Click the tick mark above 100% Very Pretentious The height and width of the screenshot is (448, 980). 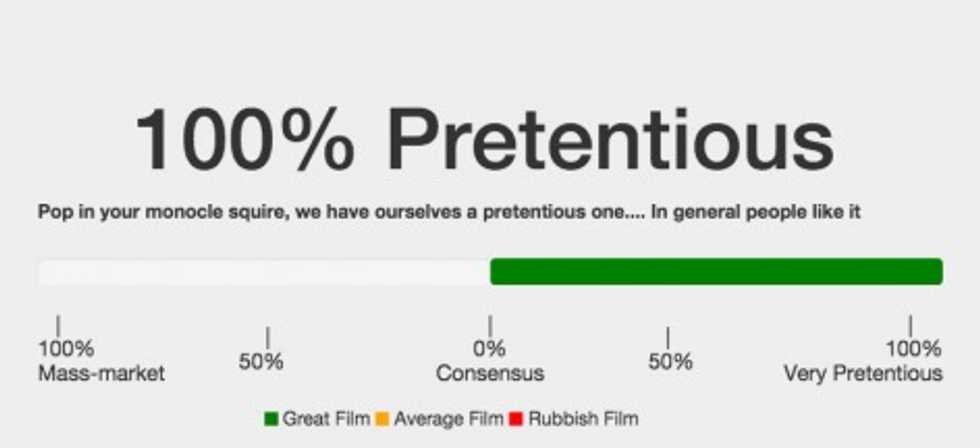click(x=910, y=327)
